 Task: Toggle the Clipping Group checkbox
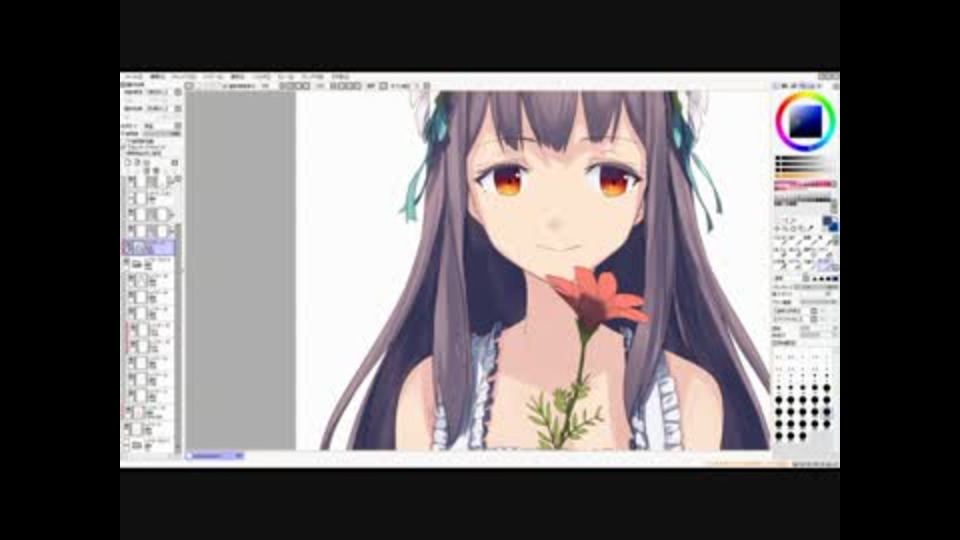click(125, 148)
